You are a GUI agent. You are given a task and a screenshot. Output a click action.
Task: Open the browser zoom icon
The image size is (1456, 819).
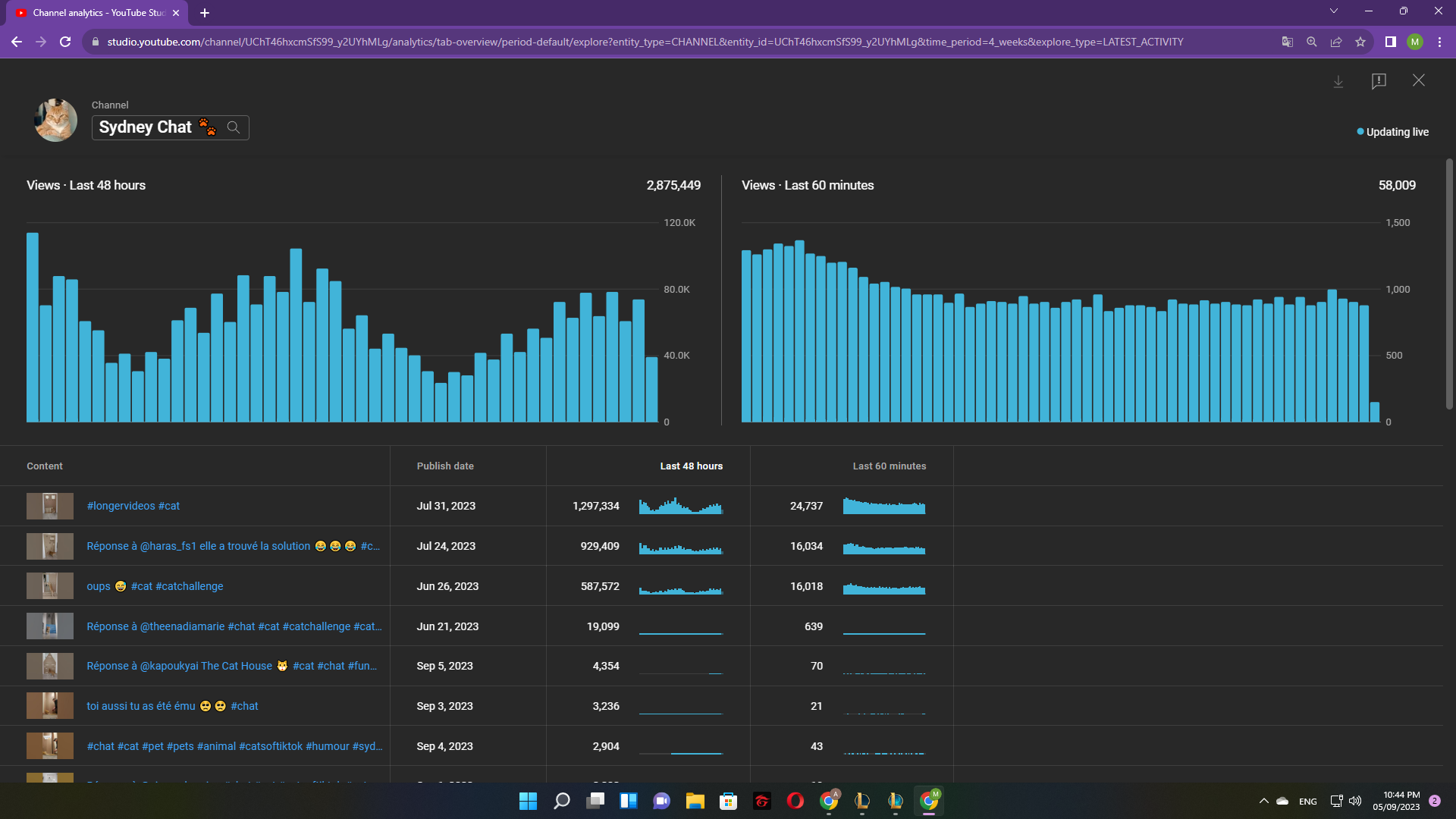pyautogui.click(x=1311, y=42)
